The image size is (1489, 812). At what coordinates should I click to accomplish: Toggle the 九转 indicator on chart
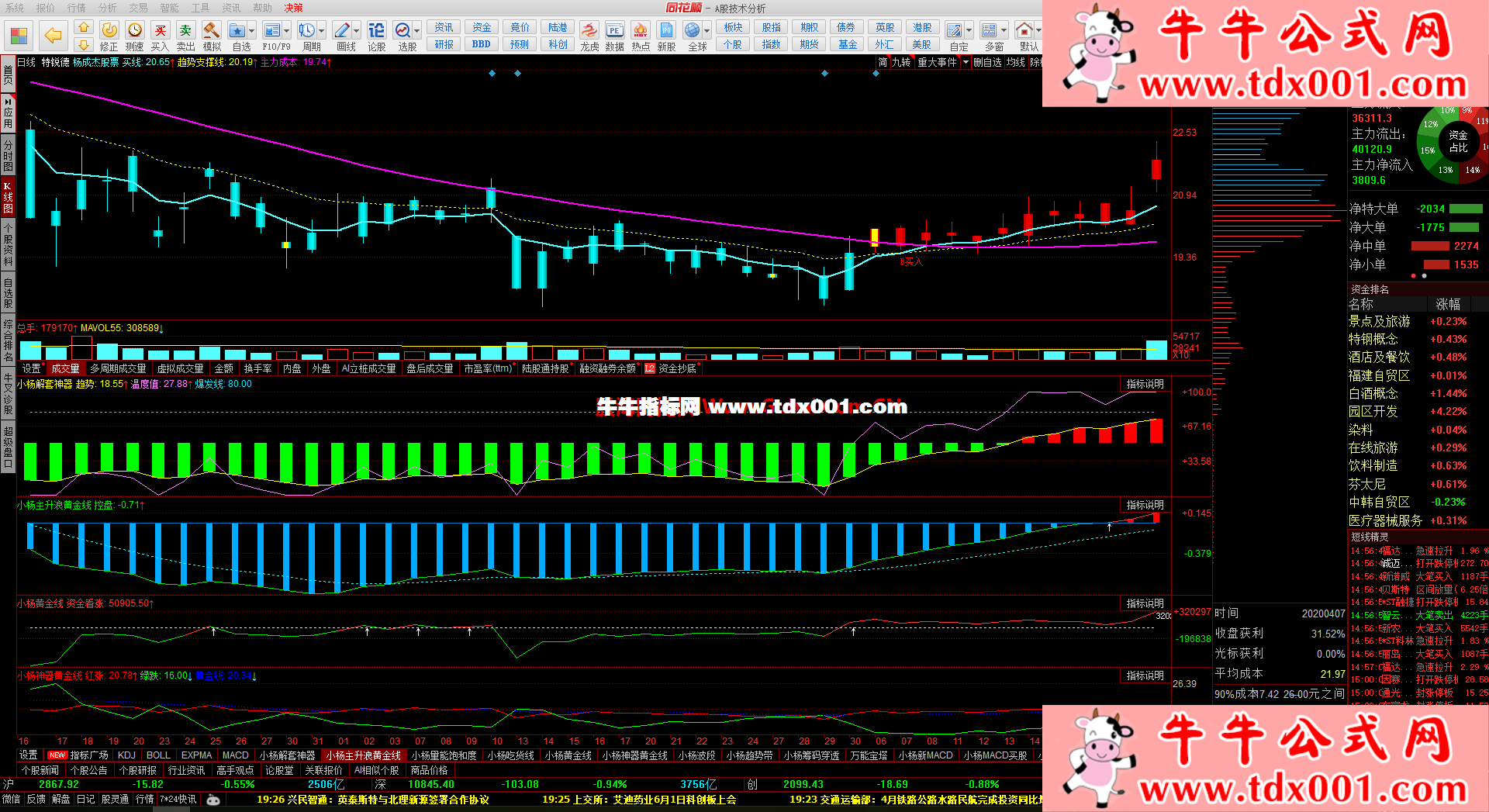tap(901, 62)
